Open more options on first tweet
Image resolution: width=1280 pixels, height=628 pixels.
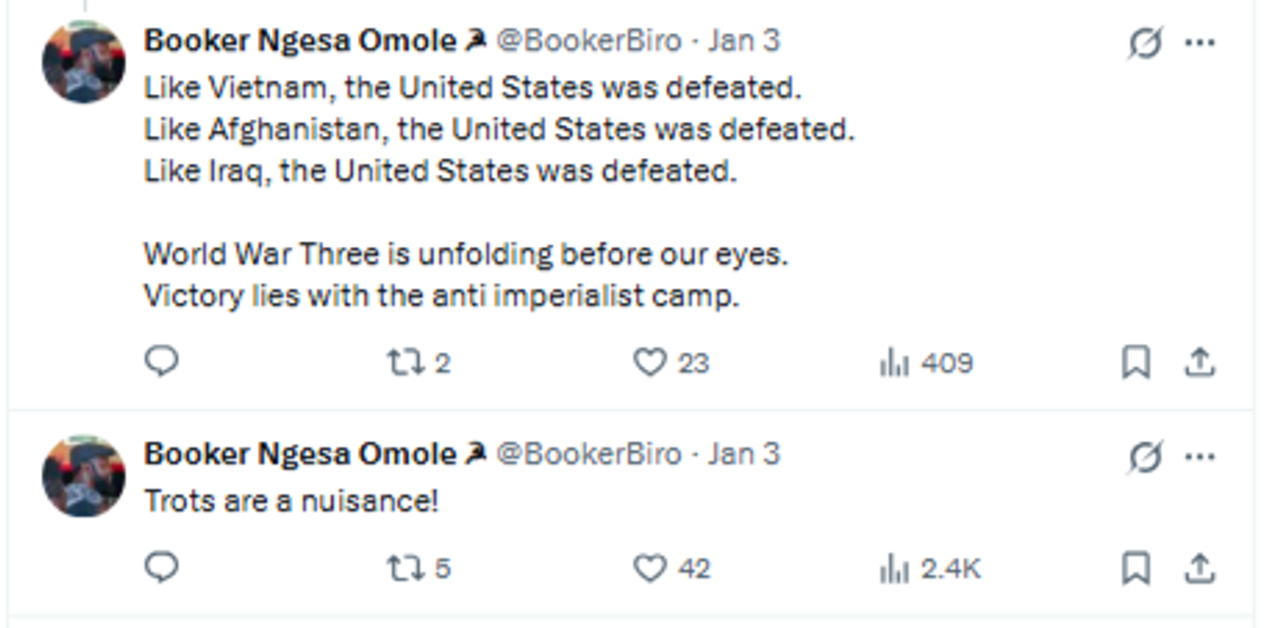coord(1200,43)
